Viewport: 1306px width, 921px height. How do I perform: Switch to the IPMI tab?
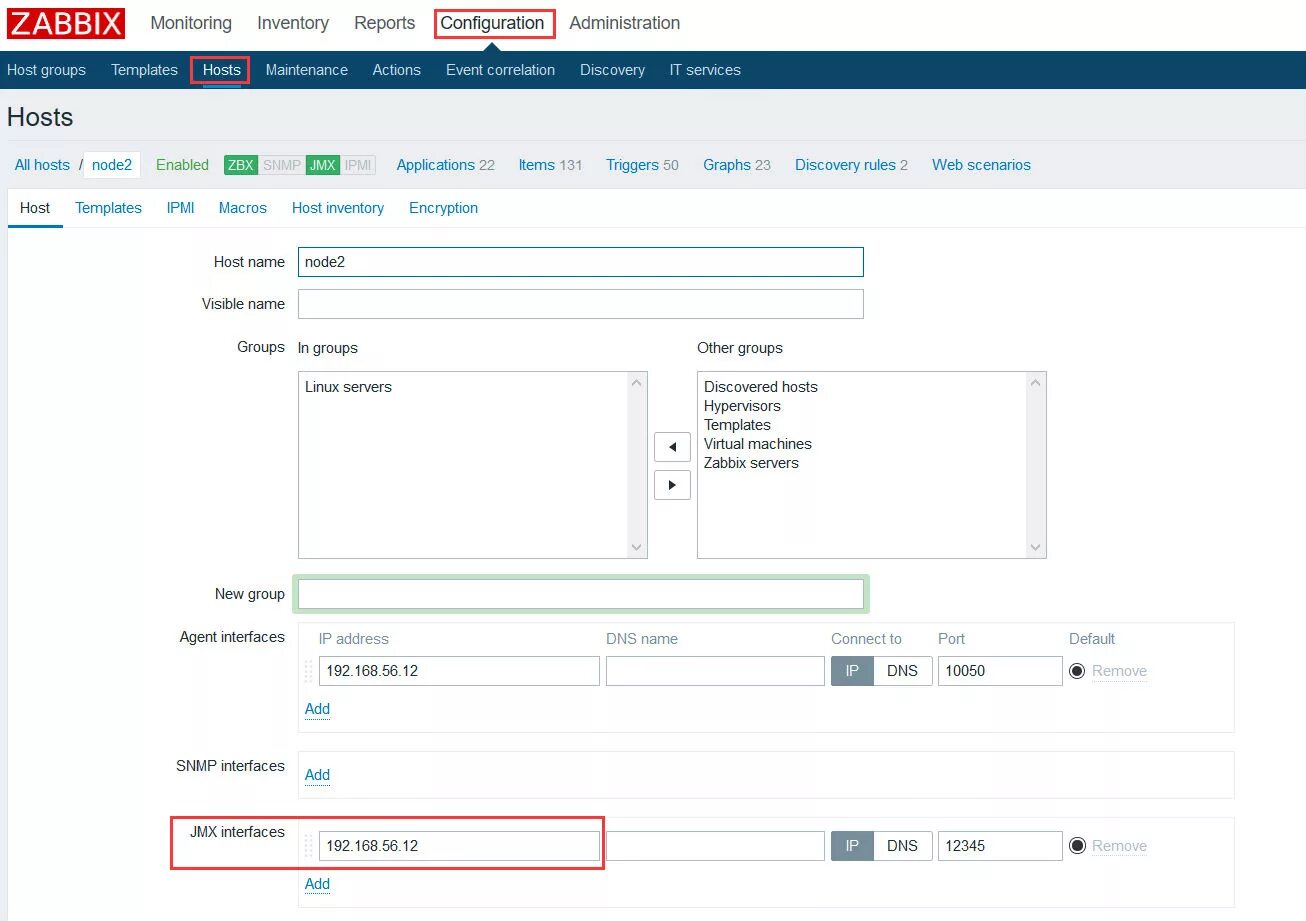tap(180, 208)
